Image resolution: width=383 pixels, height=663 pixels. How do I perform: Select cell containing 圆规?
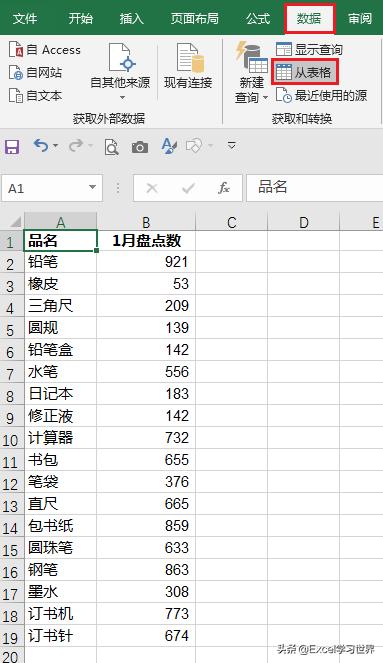point(61,328)
